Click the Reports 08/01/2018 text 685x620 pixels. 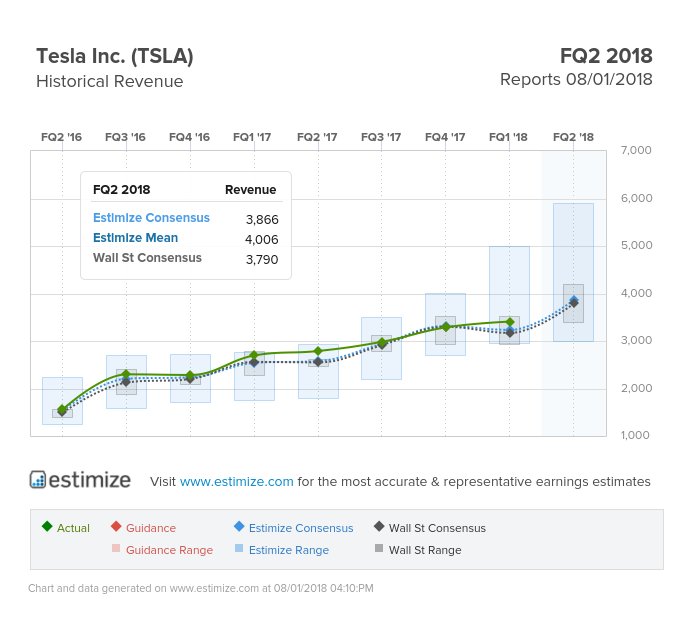click(576, 80)
